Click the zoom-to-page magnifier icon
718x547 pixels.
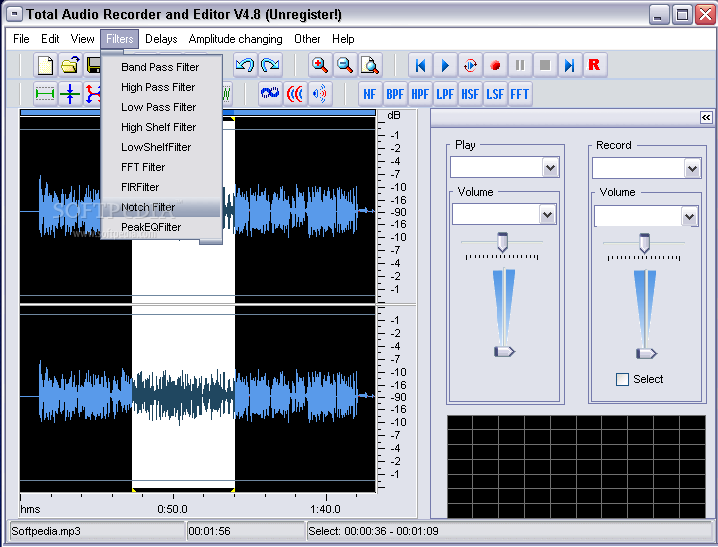pyautogui.click(x=370, y=65)
